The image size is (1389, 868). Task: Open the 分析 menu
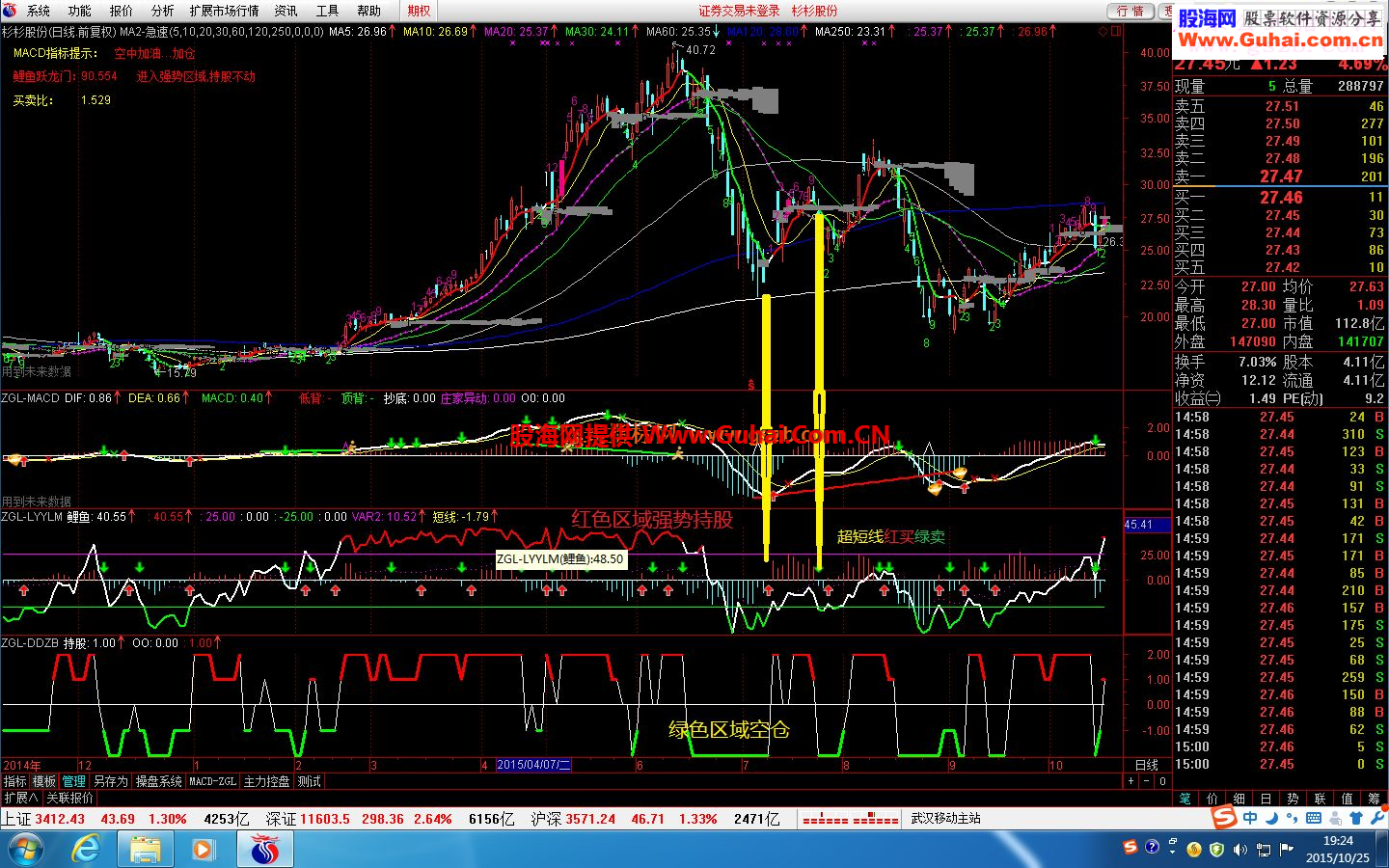[163, 11]
